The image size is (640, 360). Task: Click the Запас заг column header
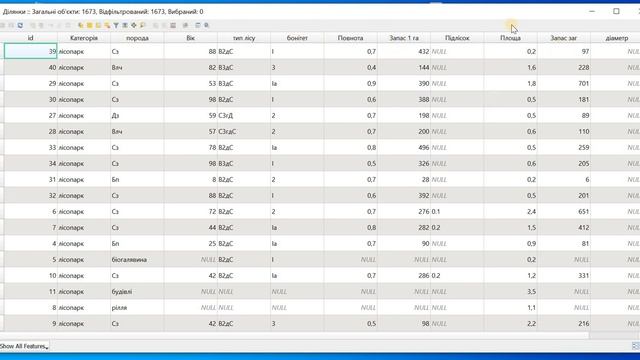pos(564,38)
